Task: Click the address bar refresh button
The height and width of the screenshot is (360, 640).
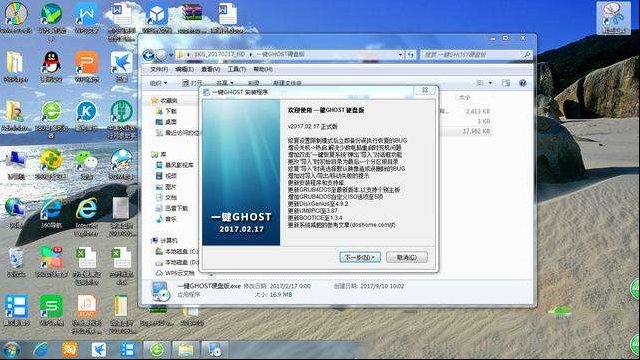Action: click(411, 55)
